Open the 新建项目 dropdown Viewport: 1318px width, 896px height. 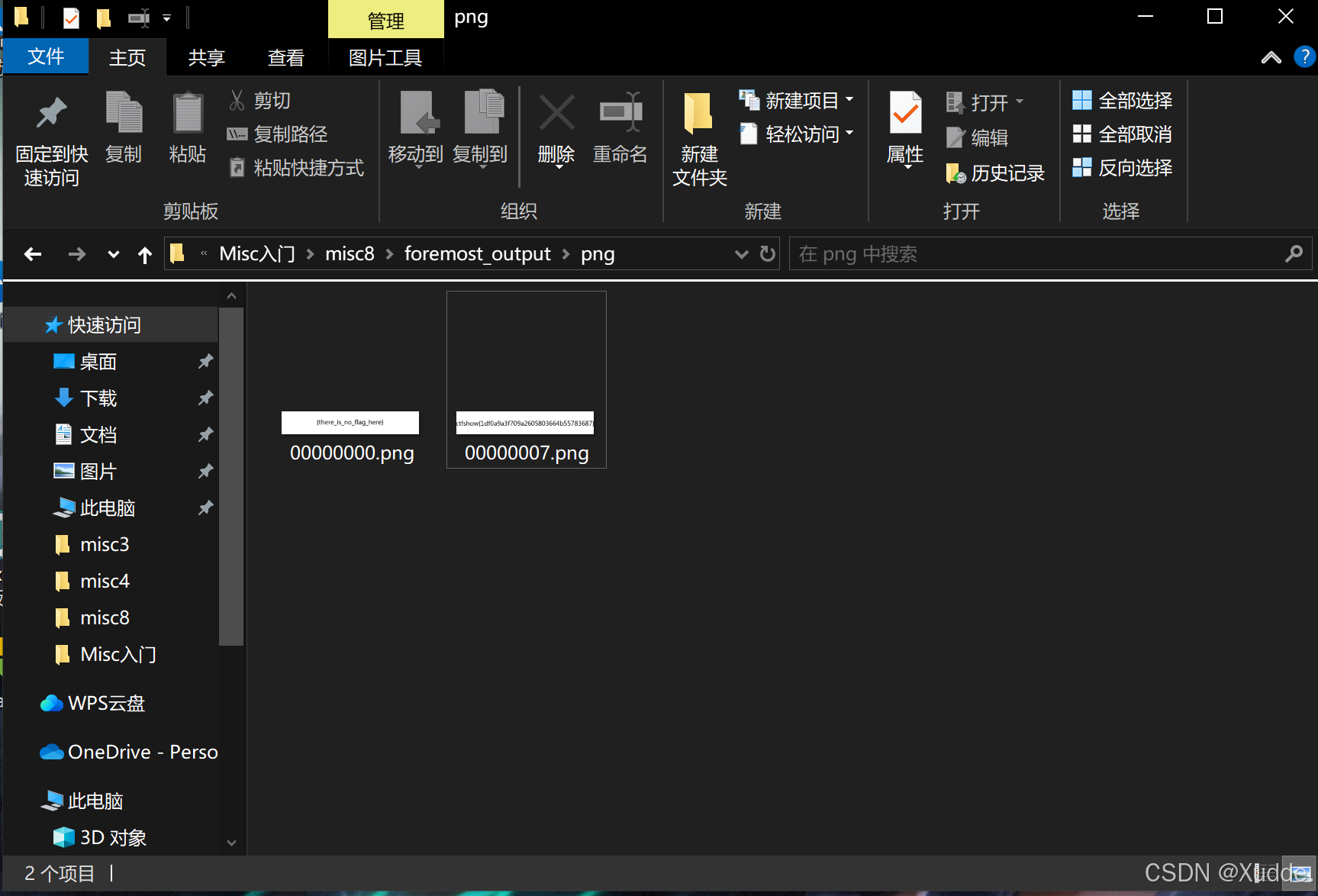point(849,100)
